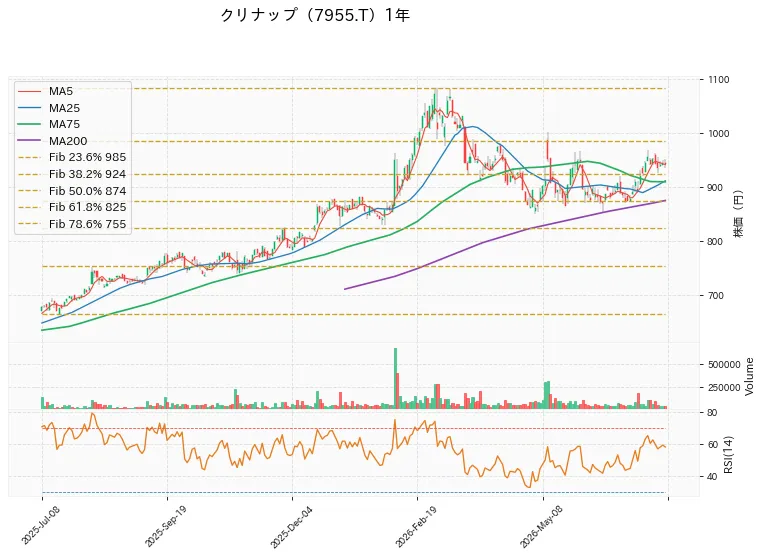Click the Fib 38.2% 924 legend item
This screenshot has width=764, height=558.
click(x=72, y=174)
